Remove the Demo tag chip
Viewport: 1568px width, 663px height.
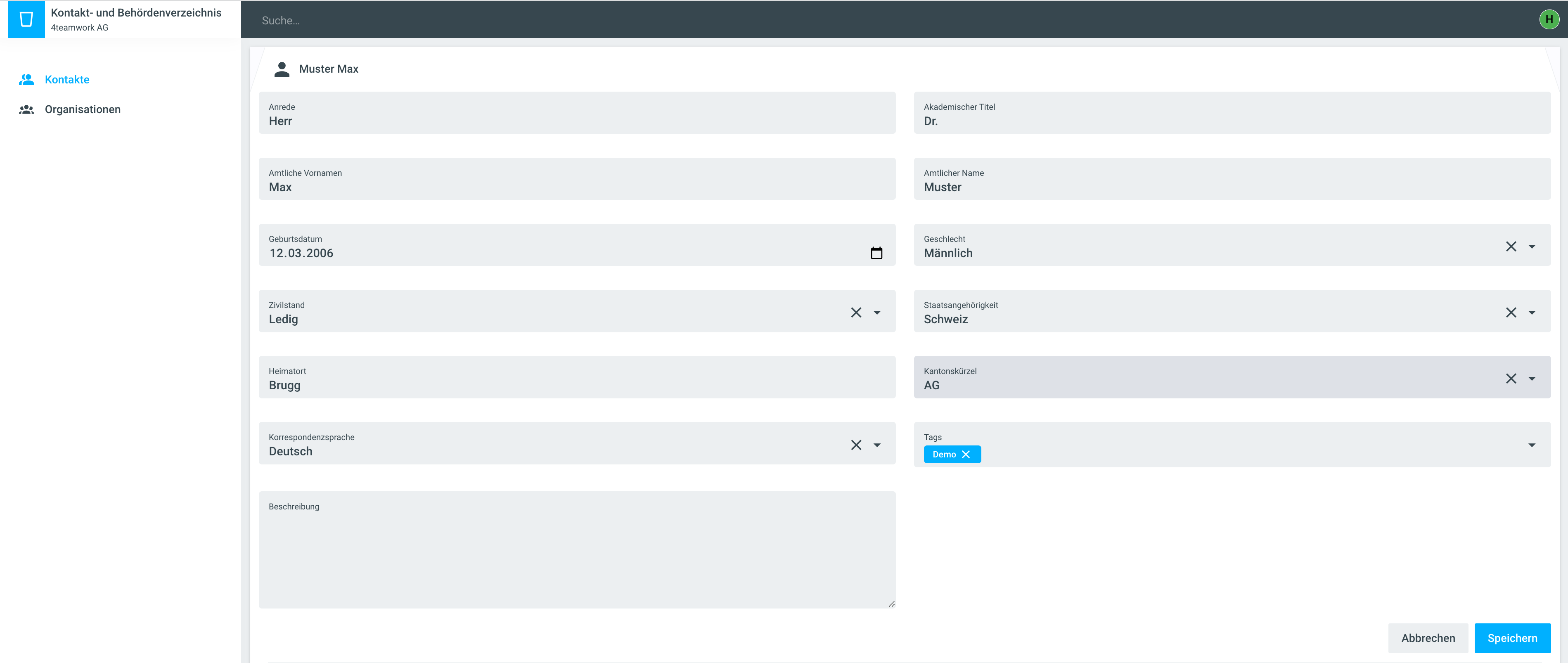(x=966, y=455)
